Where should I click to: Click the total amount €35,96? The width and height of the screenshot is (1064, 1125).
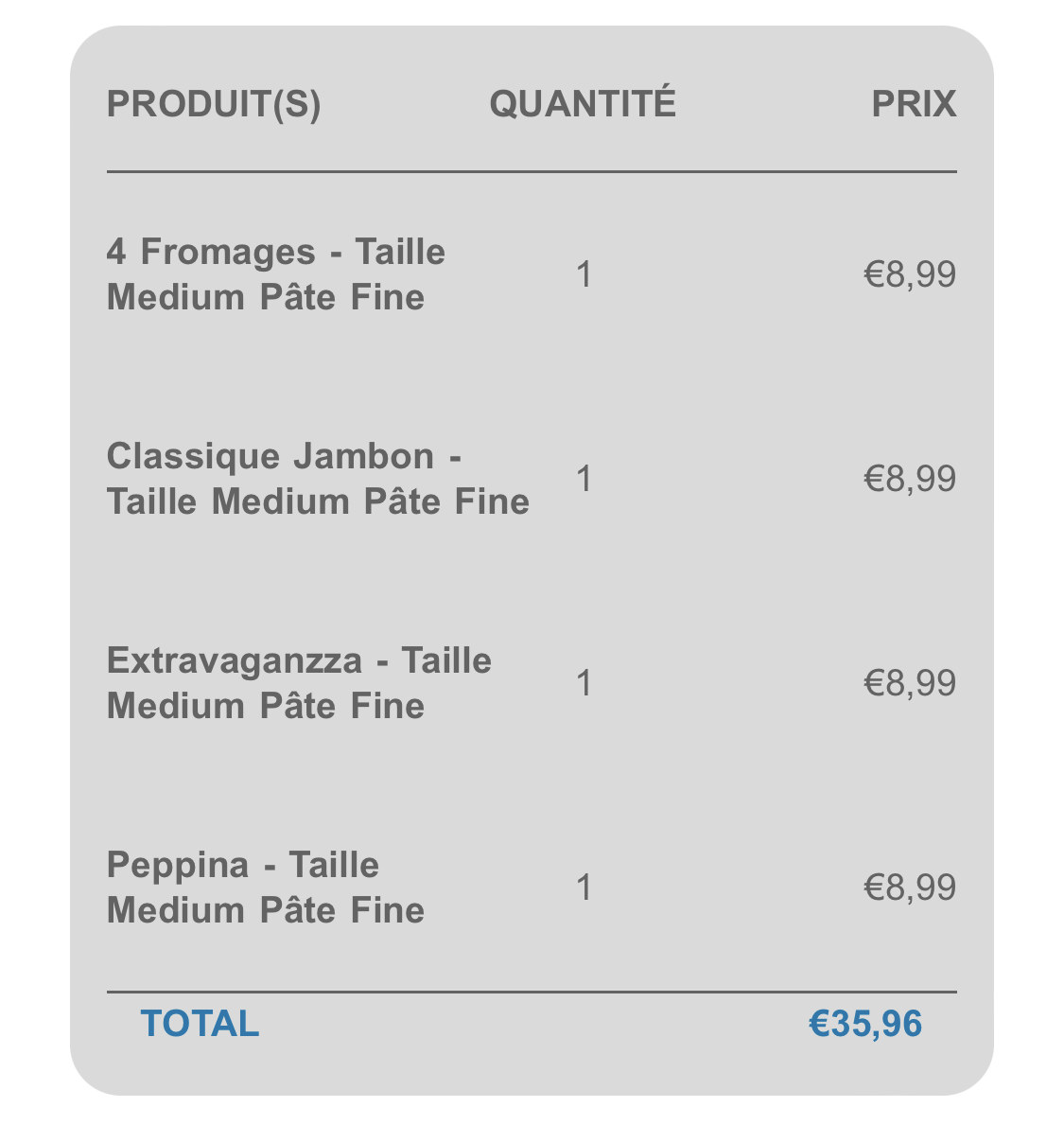pyautogui.click(x=865, y=1025)
